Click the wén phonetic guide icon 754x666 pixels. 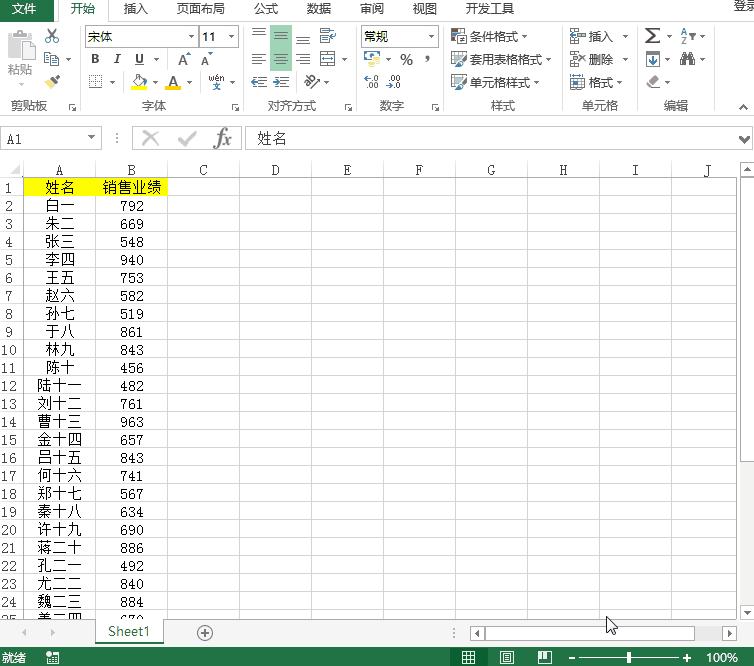(x=216, y=82)
